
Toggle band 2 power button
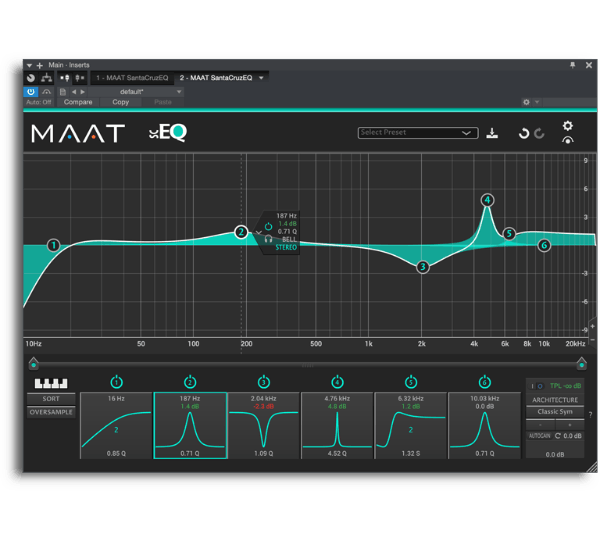tap(190, 382)
